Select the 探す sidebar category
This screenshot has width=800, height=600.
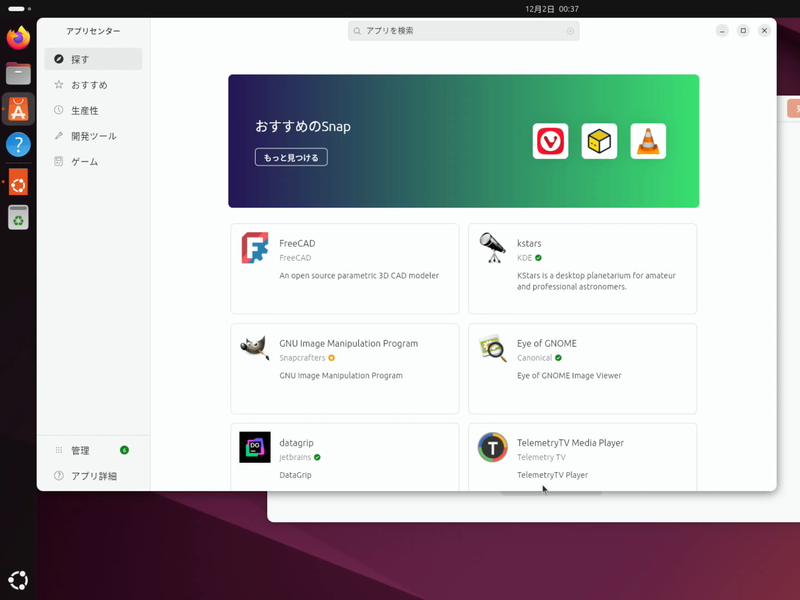pyautogui.click(x=93, y=59)
